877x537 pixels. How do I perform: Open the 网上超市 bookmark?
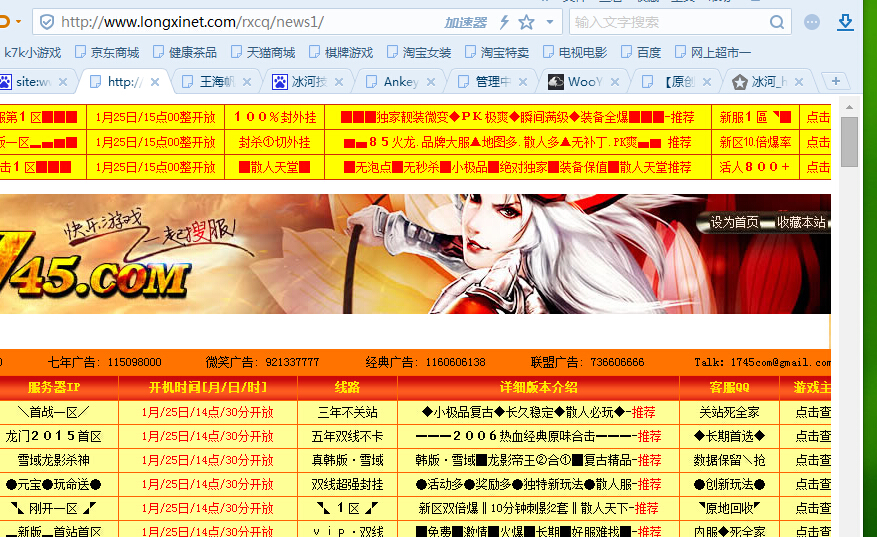coord(713,53)
